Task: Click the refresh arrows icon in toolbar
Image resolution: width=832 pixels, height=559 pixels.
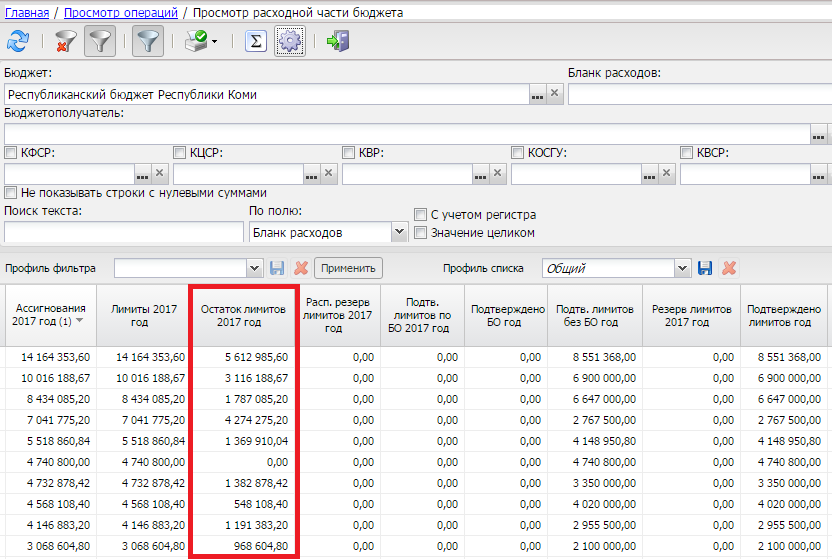Action: click(x=18, y=41)
